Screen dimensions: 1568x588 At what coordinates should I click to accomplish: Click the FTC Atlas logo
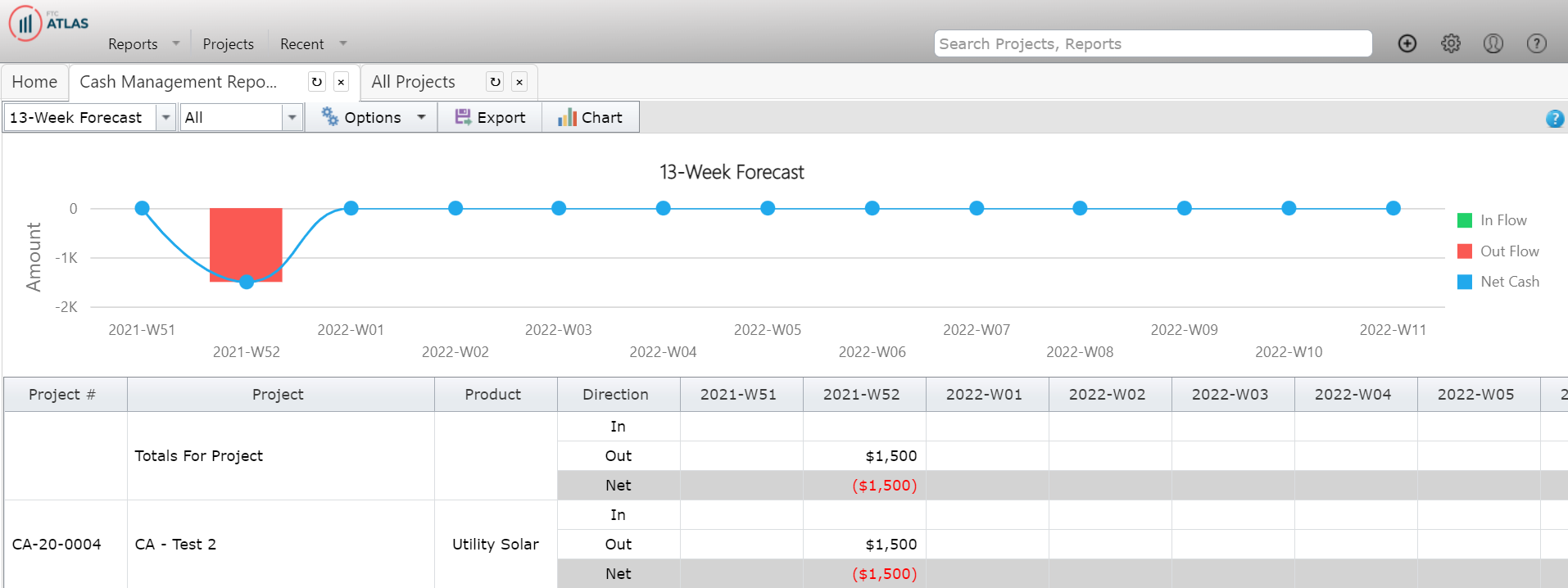tap(48, 23)
